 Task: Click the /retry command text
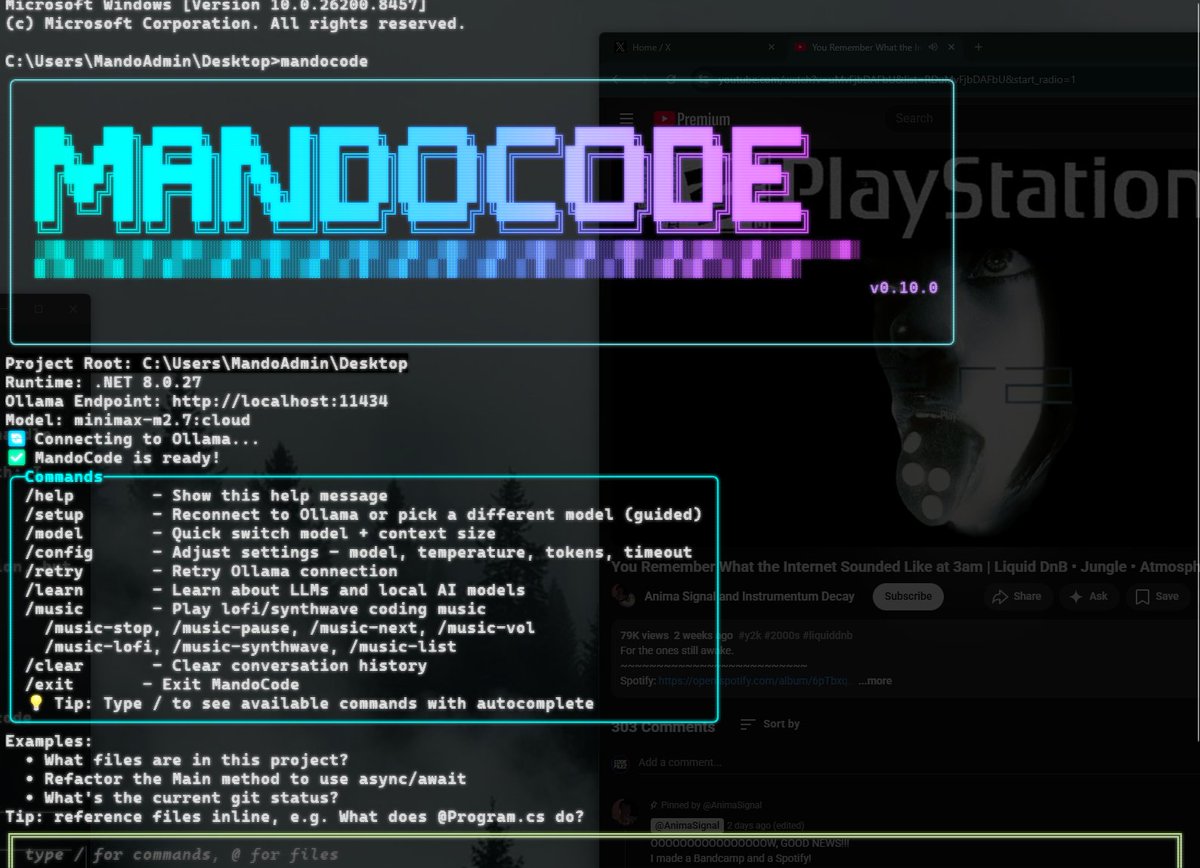point(55,571)
